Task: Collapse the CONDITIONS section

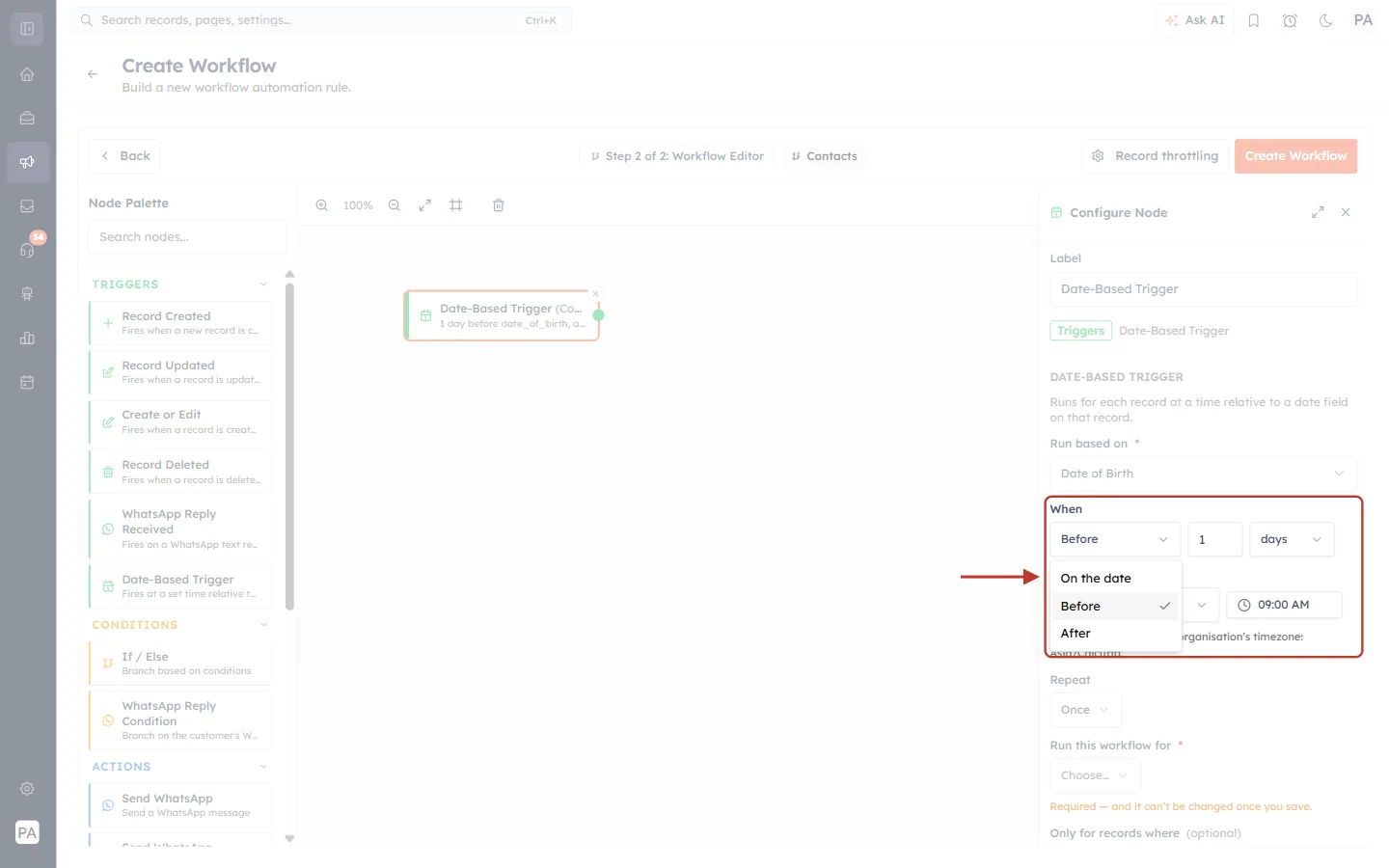Action: 263,625
